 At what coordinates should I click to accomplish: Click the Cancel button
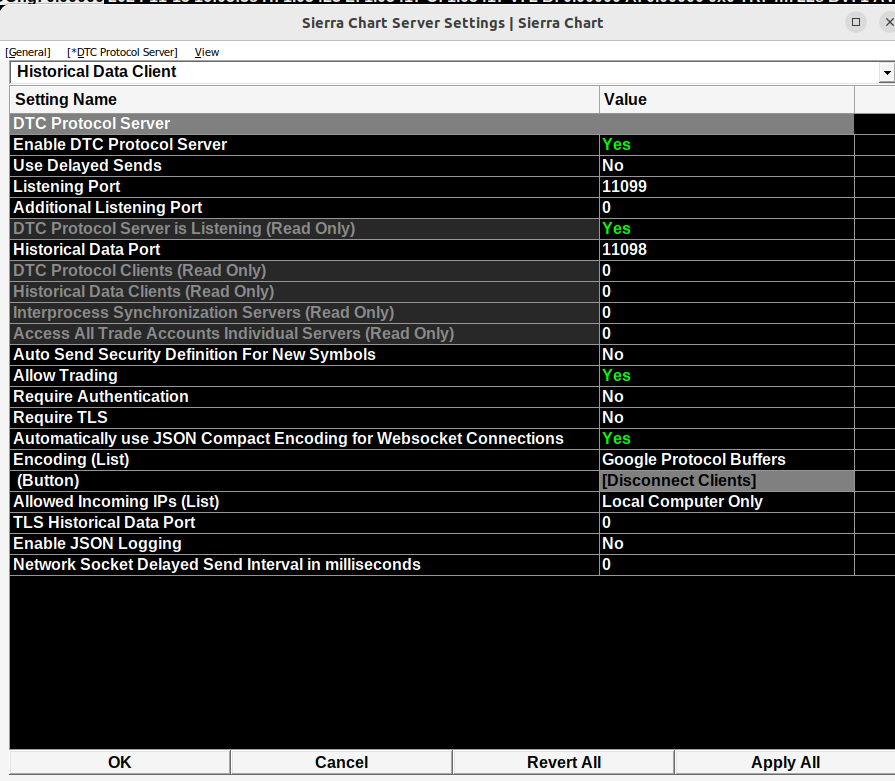[341, 762]
